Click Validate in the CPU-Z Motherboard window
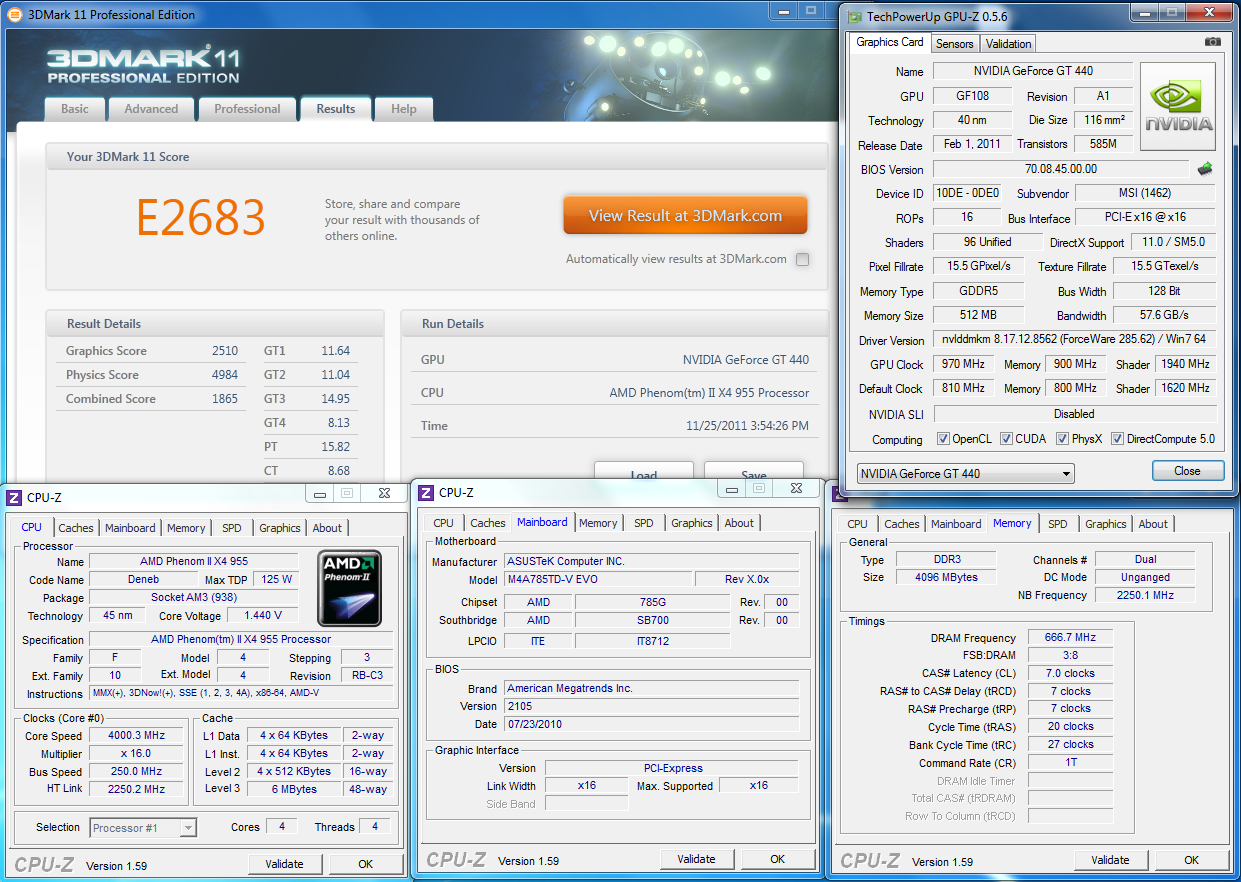This screenshot has width=1241, height=882. pyautogui.click(x=696, y=859)
